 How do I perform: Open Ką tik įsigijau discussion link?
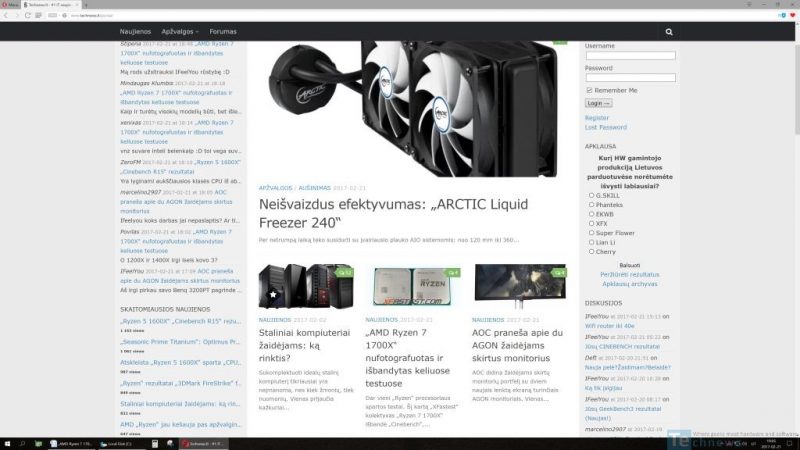click(x=603, y=388)
